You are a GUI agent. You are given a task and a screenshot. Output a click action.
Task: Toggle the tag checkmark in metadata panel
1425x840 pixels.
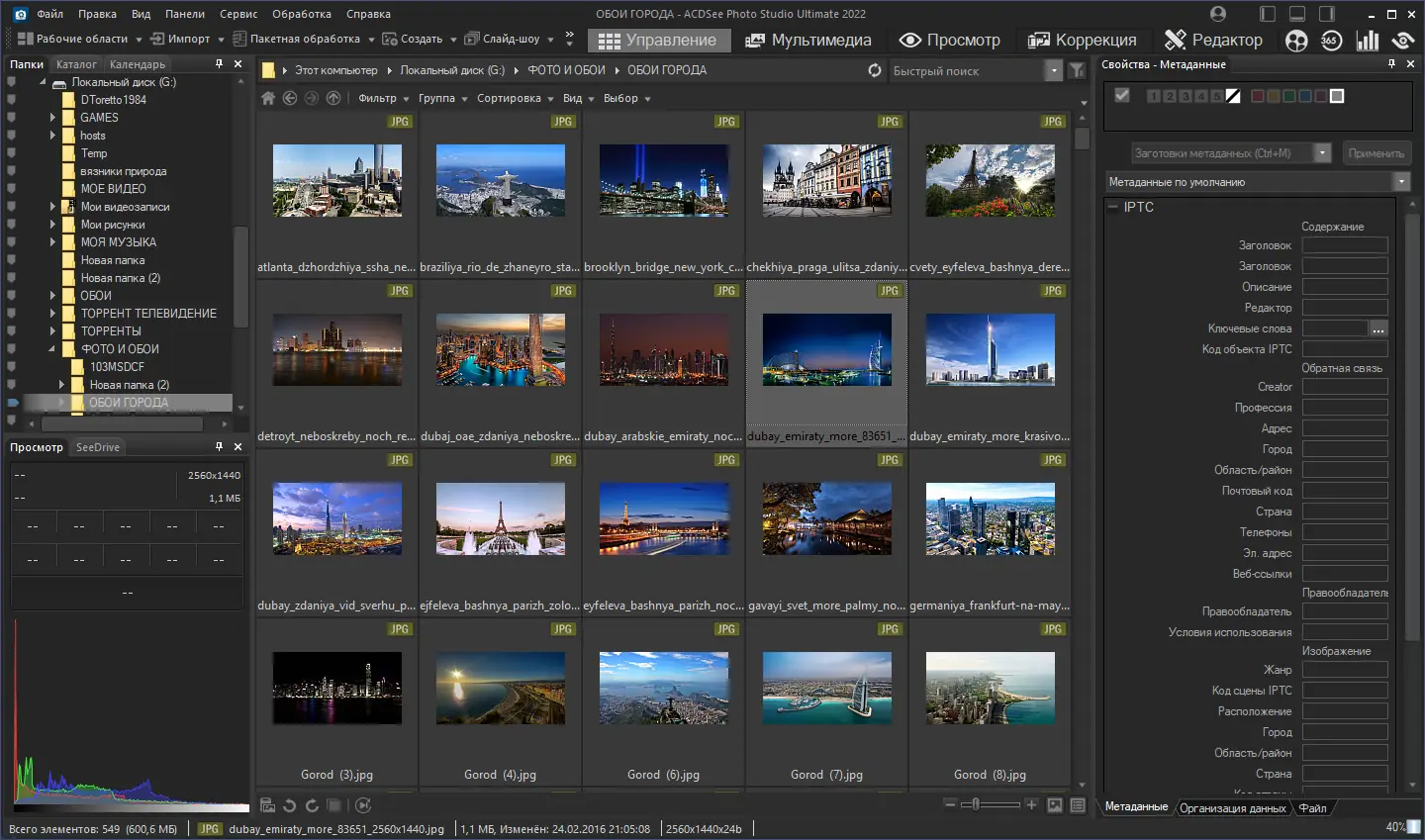[1121, 95]
